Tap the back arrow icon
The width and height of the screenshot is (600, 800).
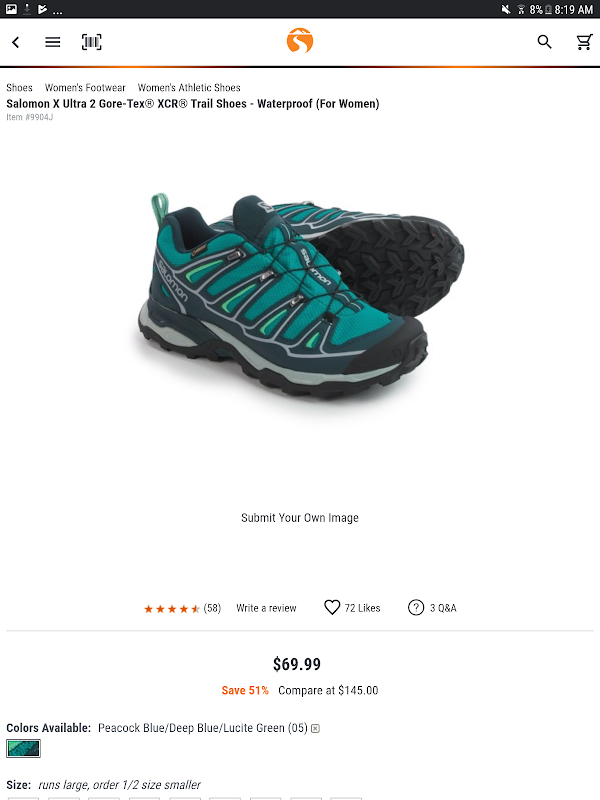[x=16, y=42]
